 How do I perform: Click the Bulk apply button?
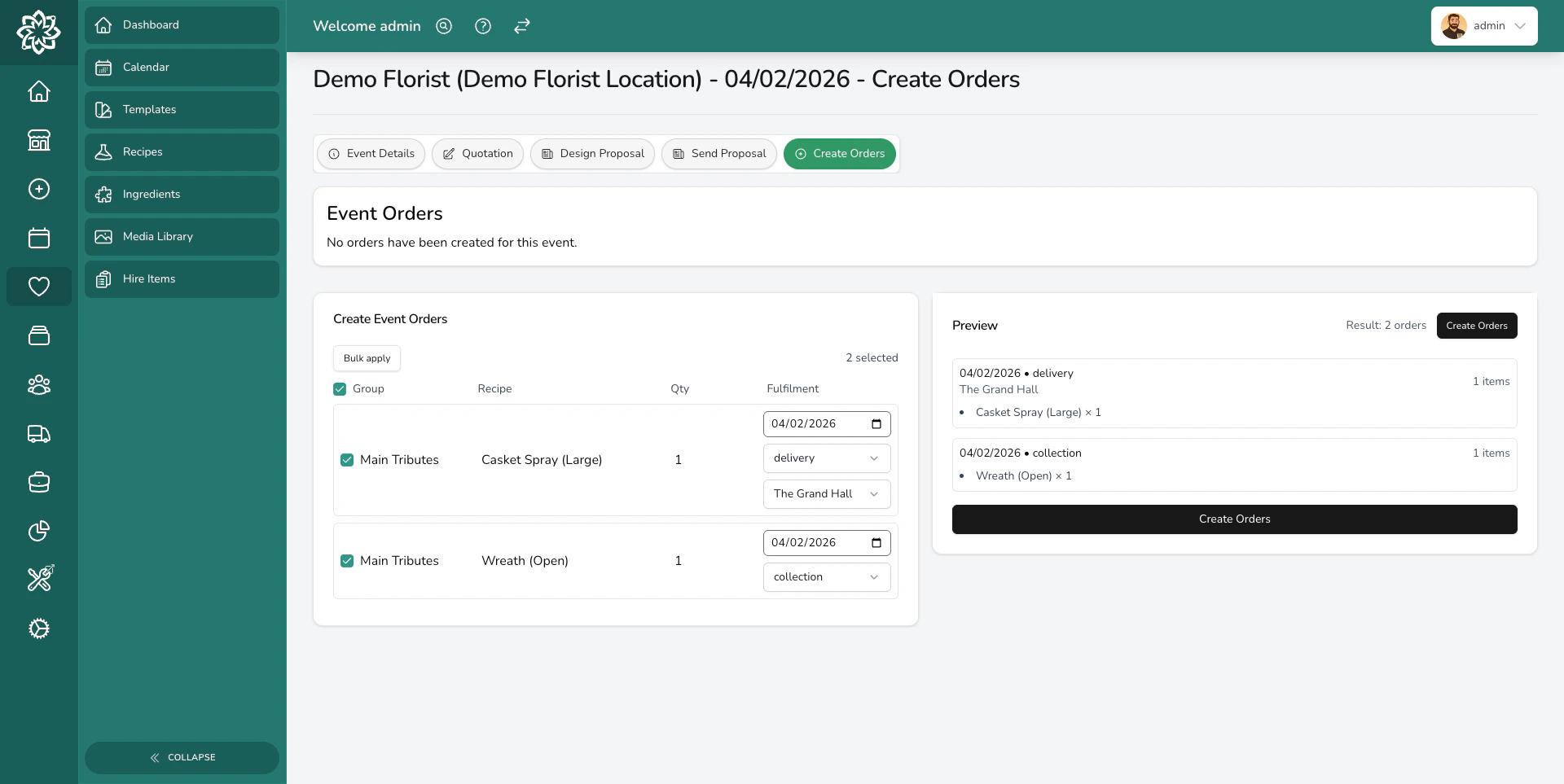366,358
